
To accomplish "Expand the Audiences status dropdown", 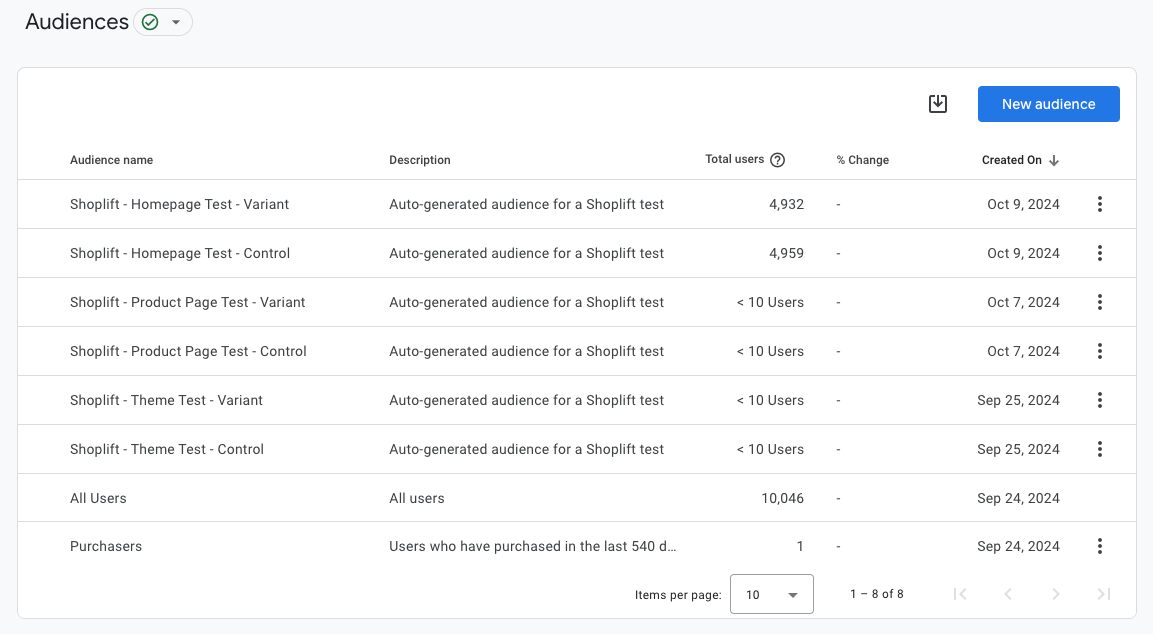I will tap(163, 22).
